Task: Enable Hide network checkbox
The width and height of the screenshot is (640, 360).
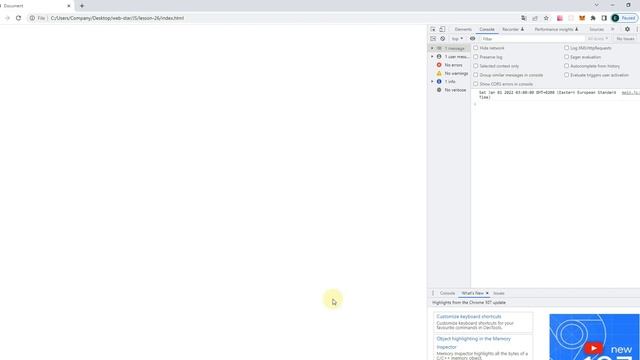Action: click(476, 48)
